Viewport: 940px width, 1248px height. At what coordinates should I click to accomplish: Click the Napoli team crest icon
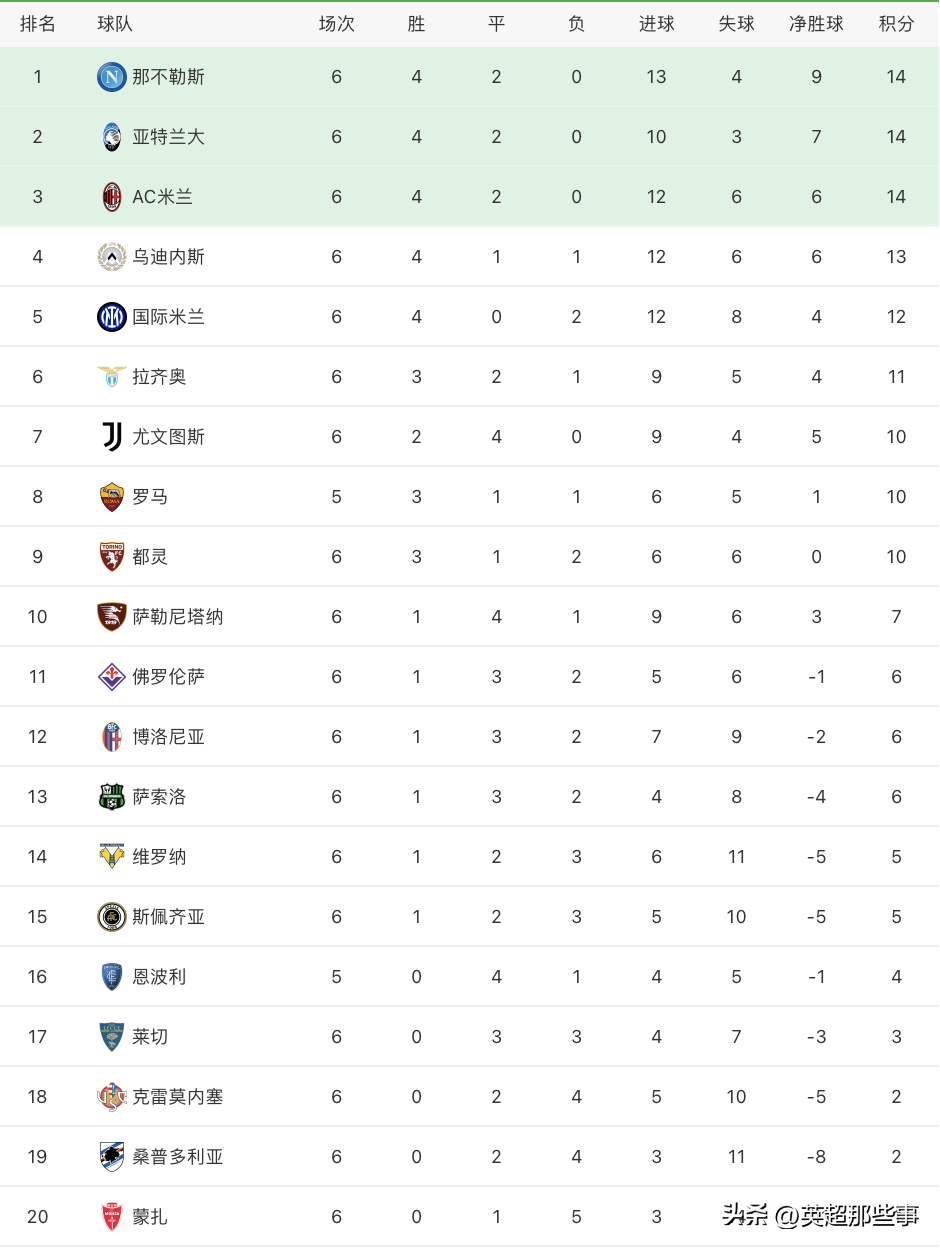(112, 77)
